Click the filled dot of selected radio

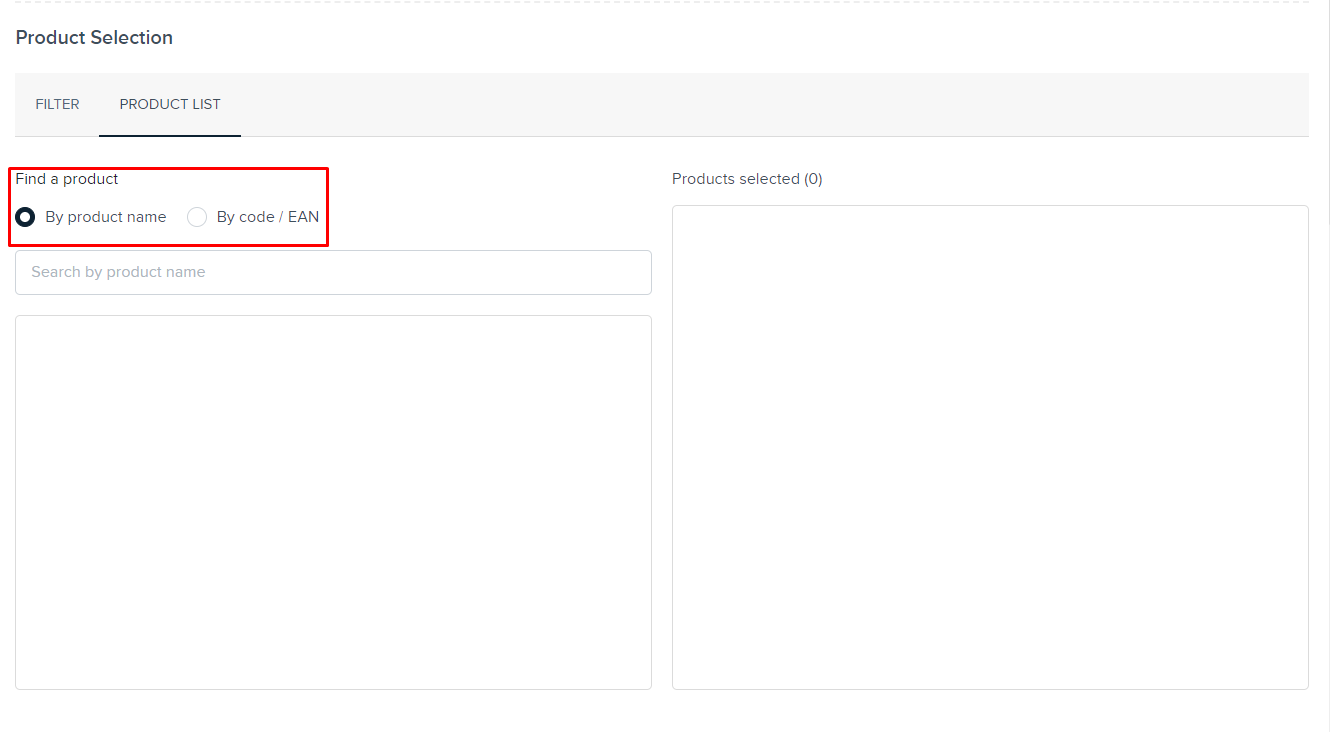pyautogui.click(x=25, y=217)
